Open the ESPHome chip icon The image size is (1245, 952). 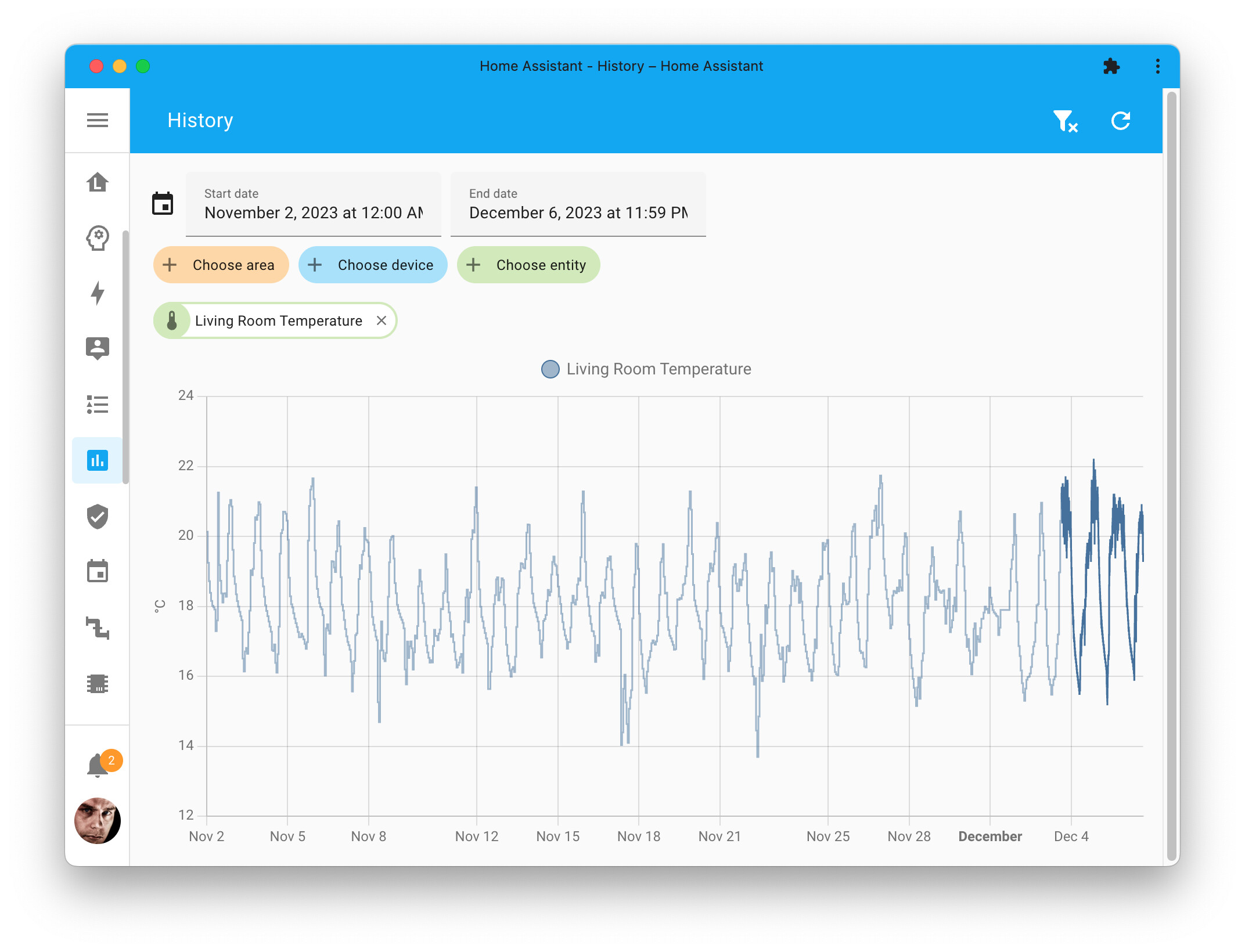tap(98, 684)
